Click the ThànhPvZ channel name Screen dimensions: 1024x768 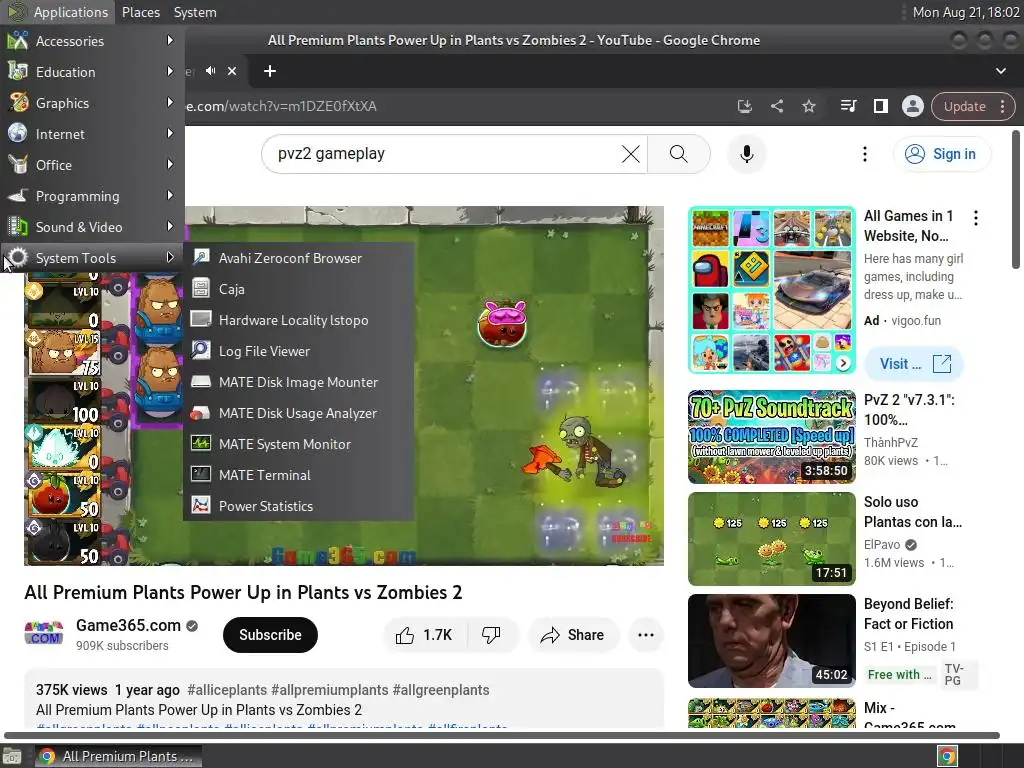[890, 442]
